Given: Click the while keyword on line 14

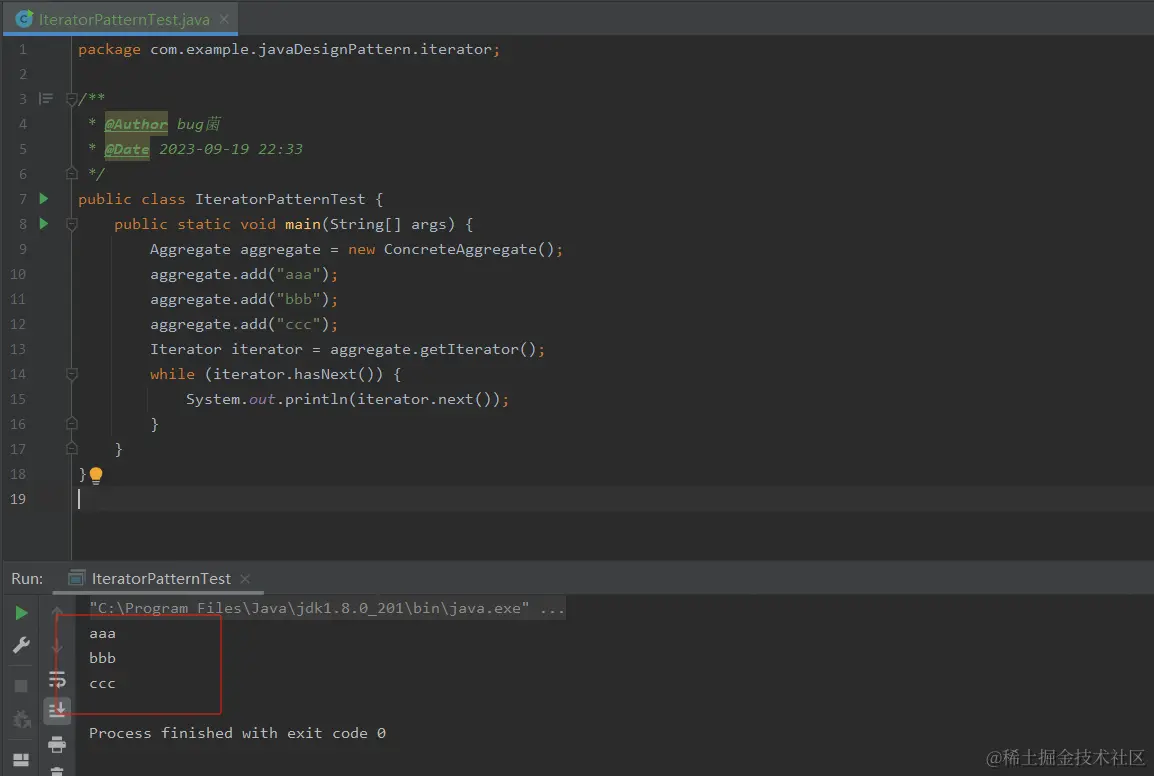Looking at the screenshot, I should pos(172,374).
